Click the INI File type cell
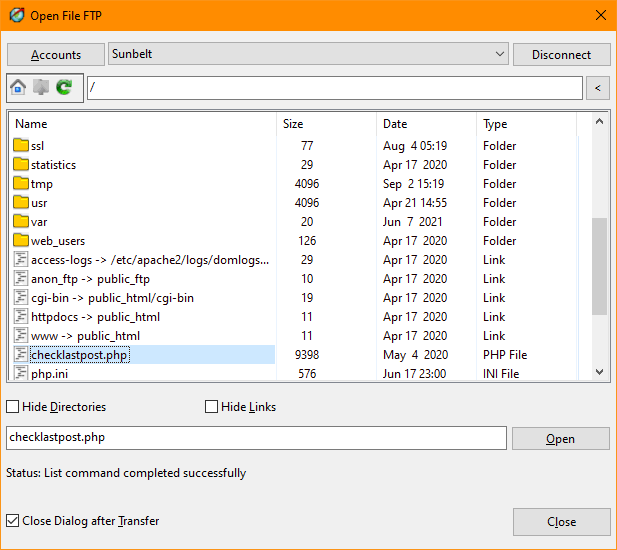Viewport: 617px width, 550px height. coord(501,374)
